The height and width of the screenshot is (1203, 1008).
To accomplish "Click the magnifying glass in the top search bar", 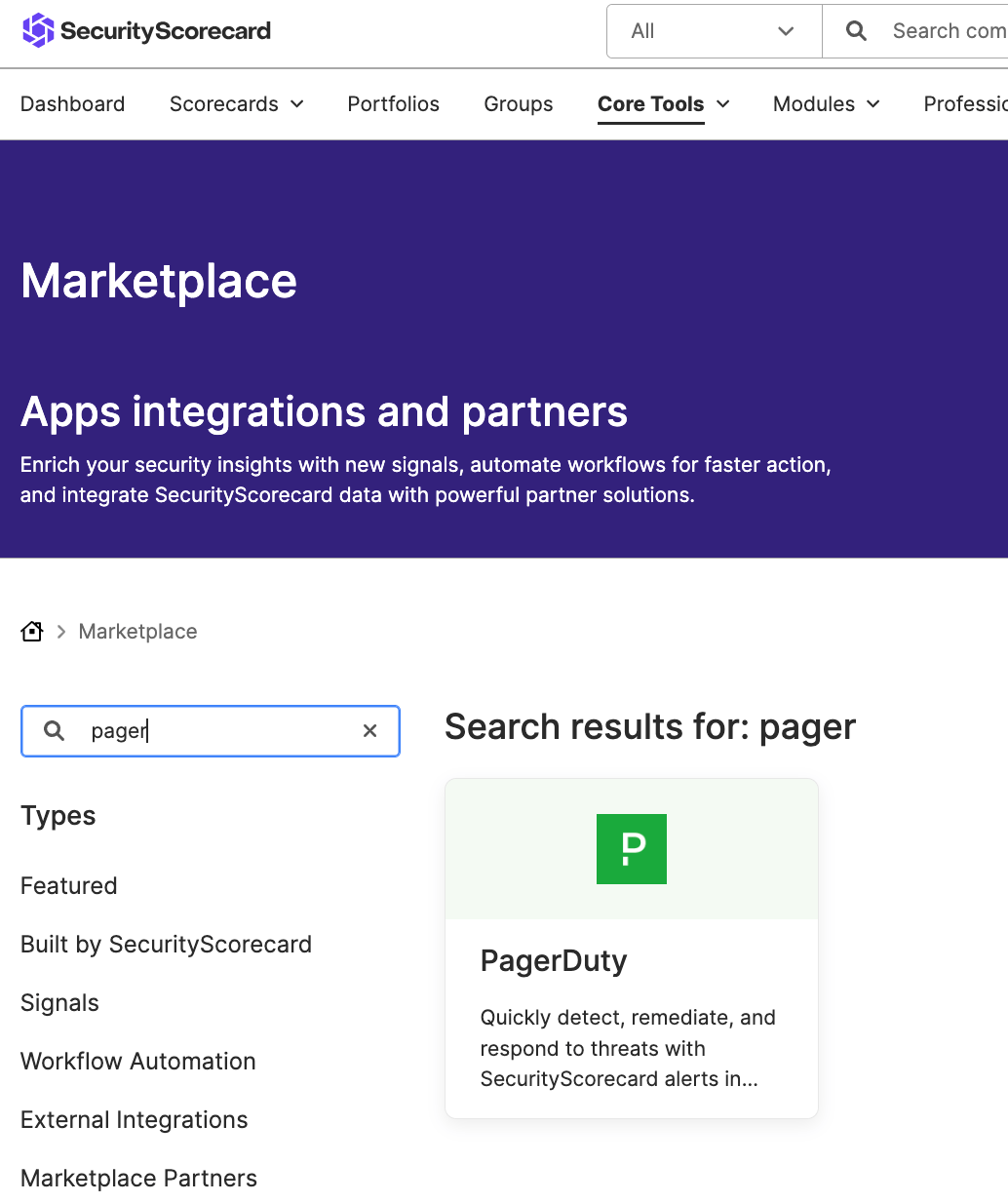I will click(855, 30).
